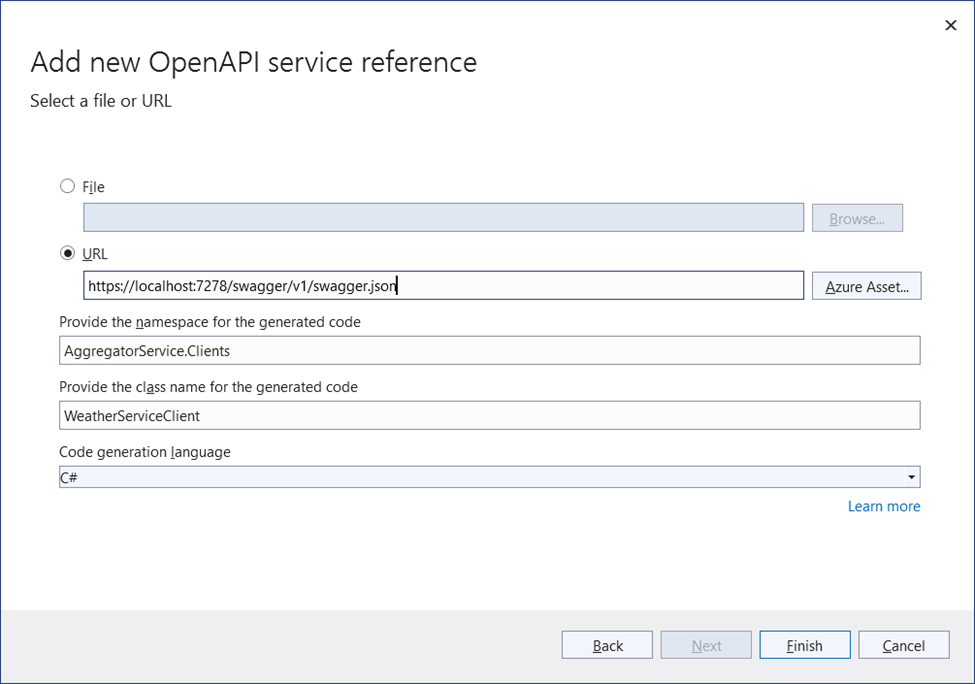Viewport: 975px width, 684px height.
Task: Select the C# value in the language combo
Action: point(400,476)
